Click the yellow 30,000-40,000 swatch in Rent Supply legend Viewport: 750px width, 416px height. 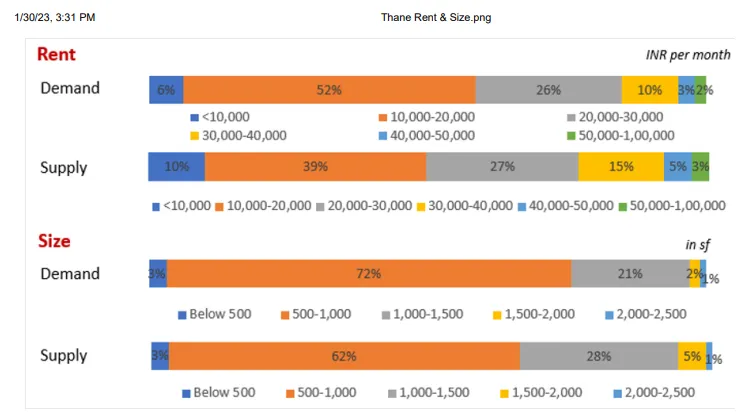click(x=423, y=207)
